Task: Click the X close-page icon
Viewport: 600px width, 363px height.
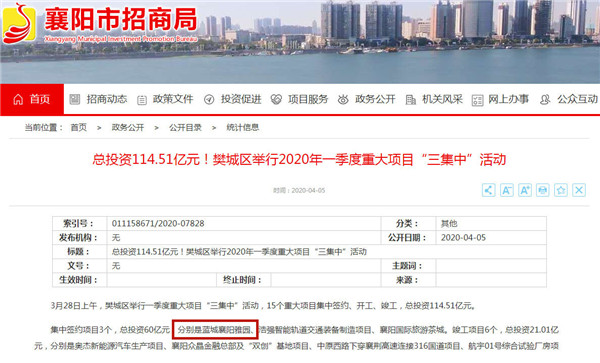Action: click(579, 190)
